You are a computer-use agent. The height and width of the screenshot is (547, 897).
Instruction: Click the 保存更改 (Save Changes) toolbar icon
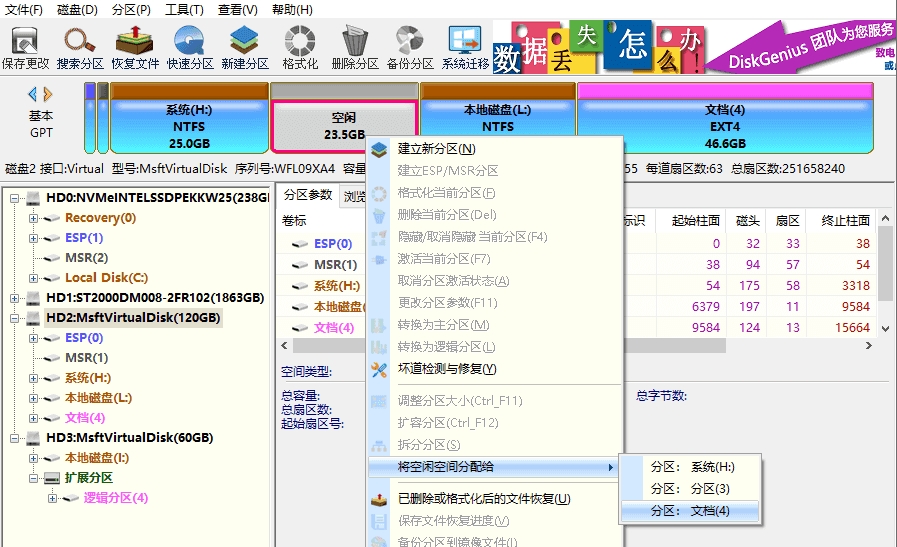click(x=25, y=46)
